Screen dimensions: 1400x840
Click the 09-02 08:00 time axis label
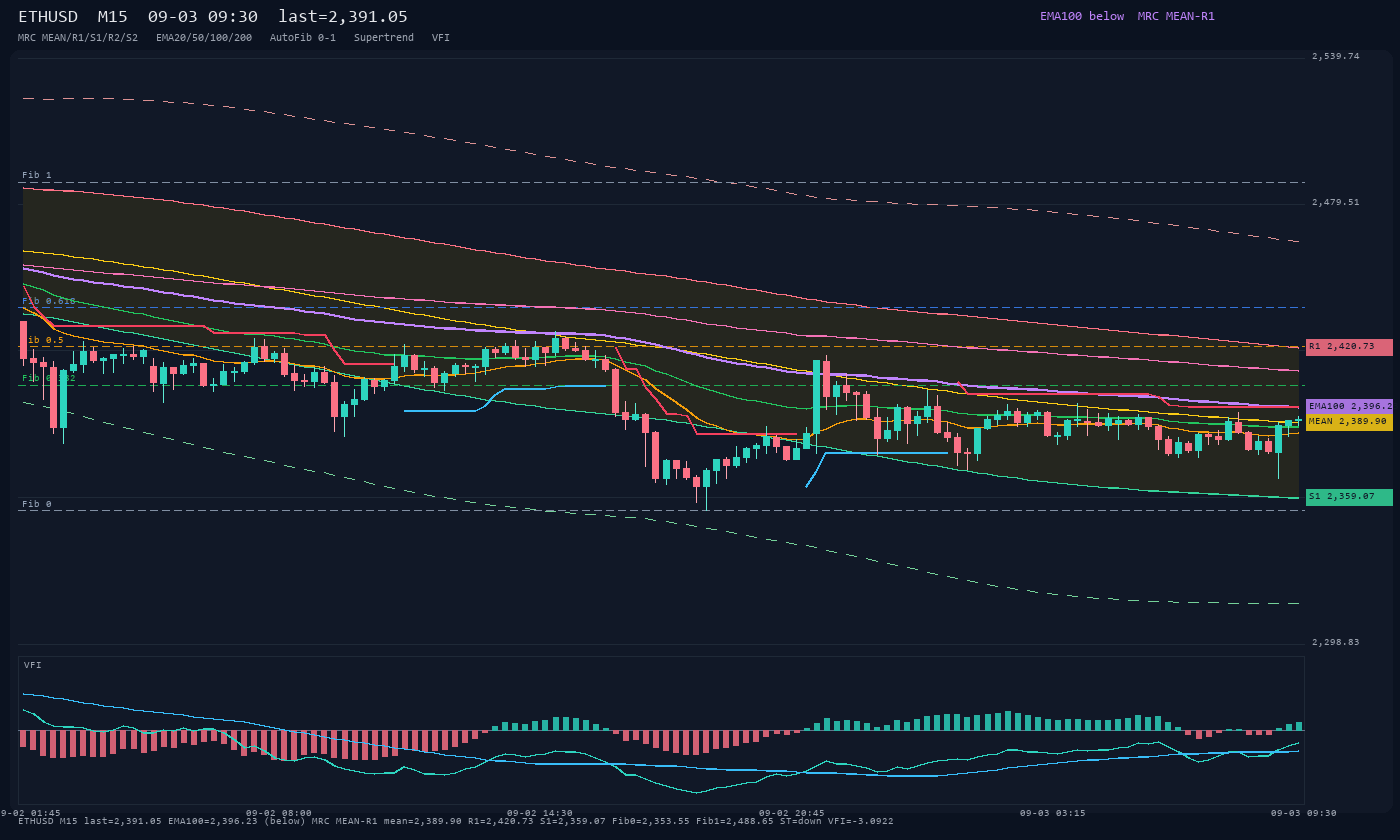[x=279, y=813]
